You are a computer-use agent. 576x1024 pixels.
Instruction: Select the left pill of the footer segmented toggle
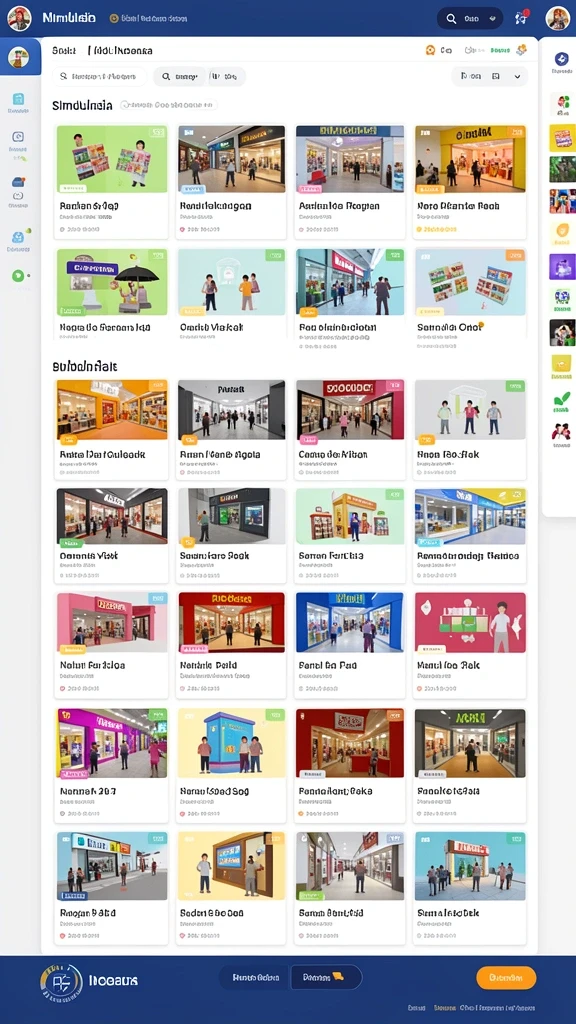point(256,978)
